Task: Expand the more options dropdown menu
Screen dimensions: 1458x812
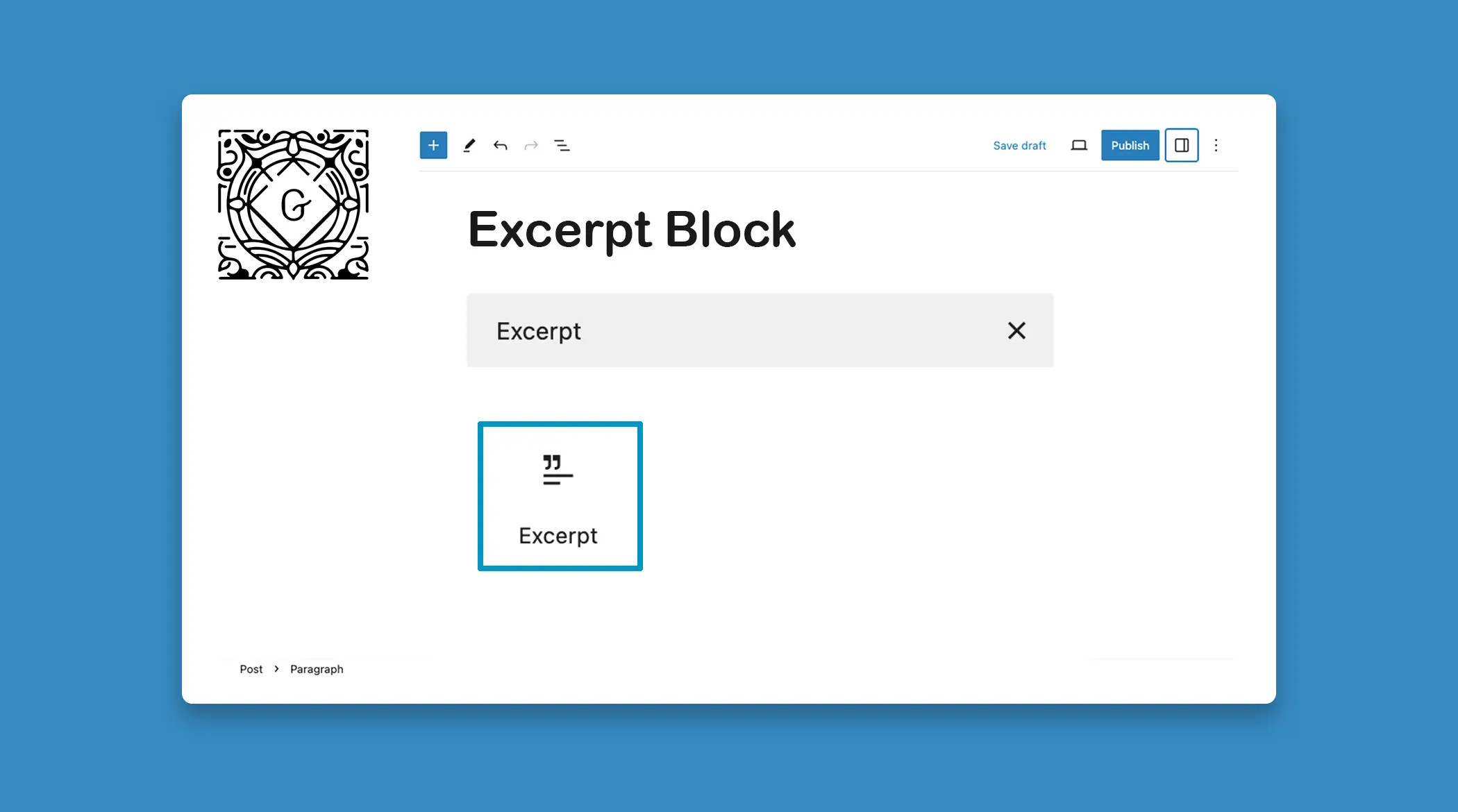Action: (1215, 145)
